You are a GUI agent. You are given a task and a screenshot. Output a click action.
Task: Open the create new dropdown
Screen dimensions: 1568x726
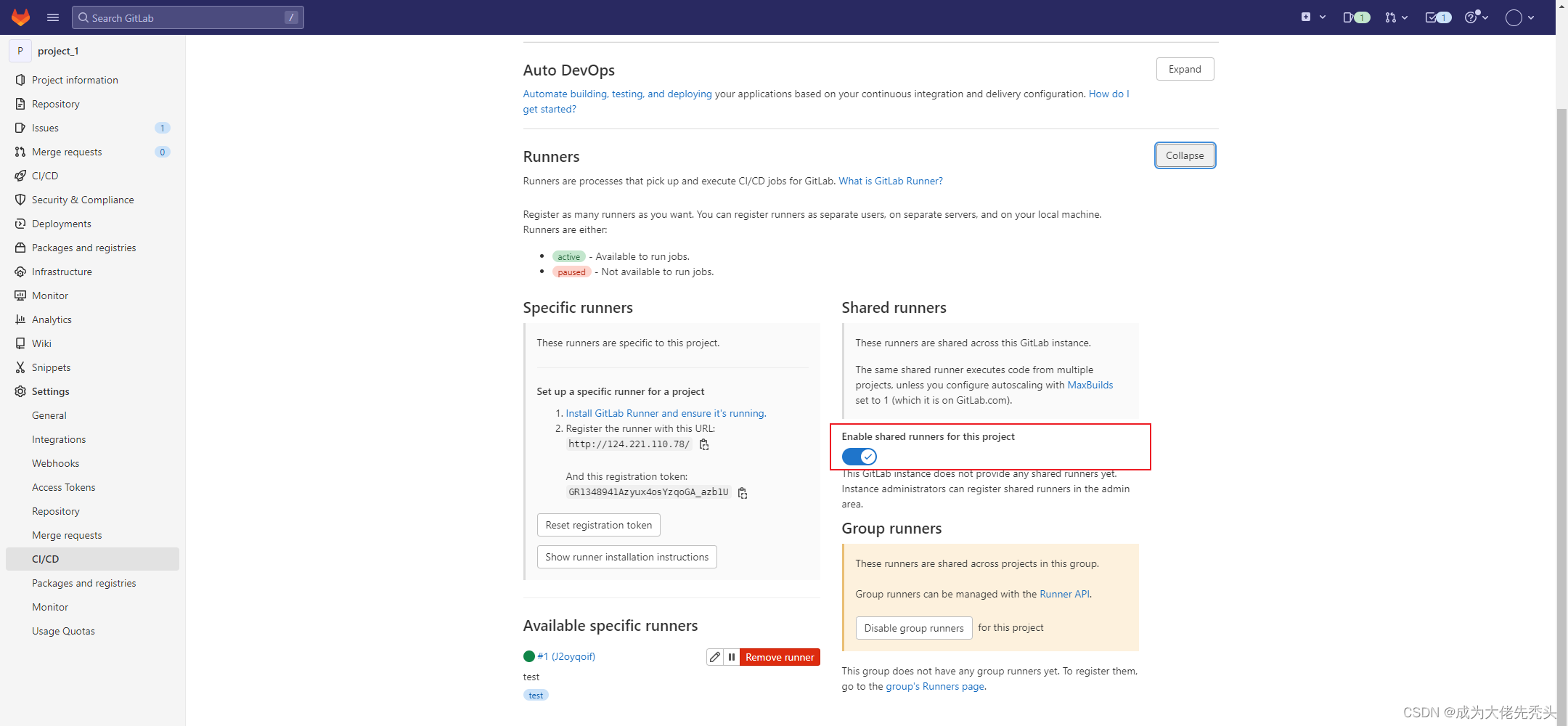1313,17
